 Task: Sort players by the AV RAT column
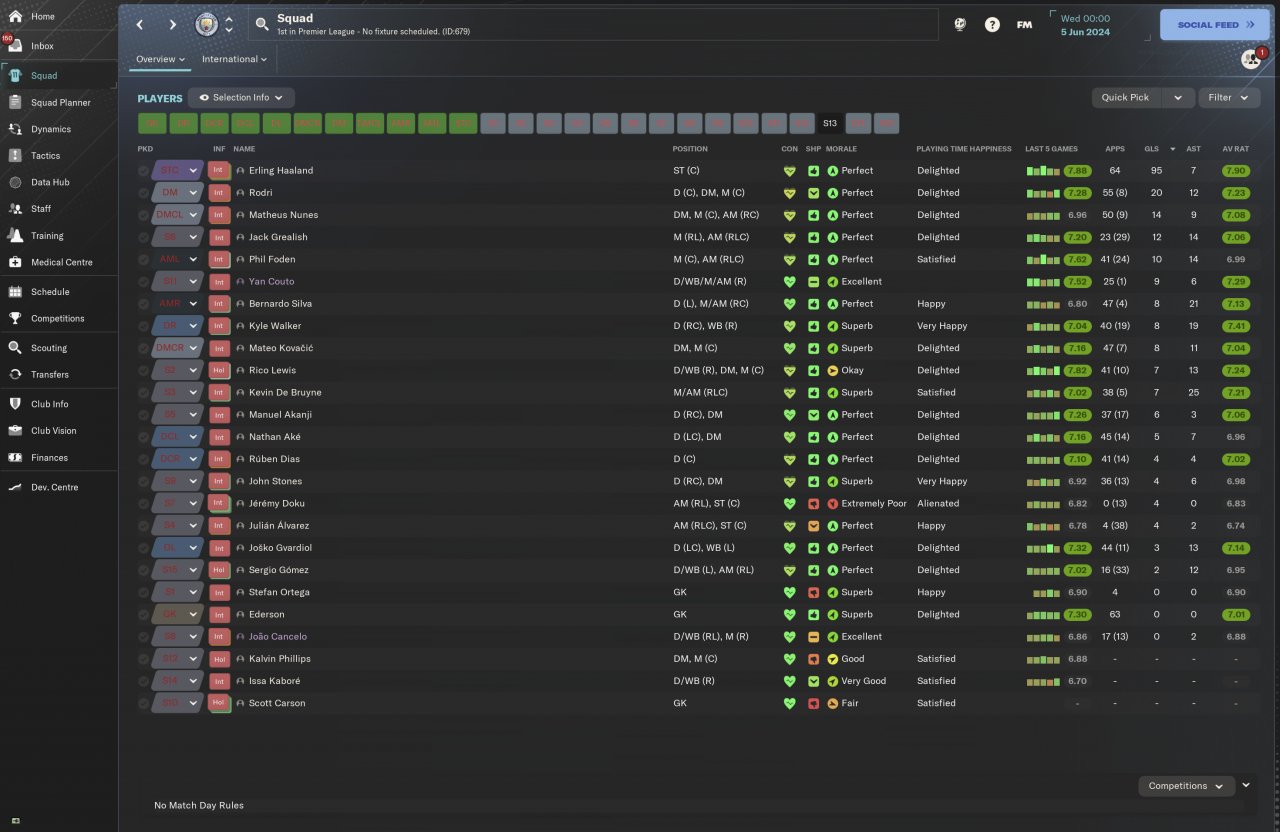[1236, 149]
